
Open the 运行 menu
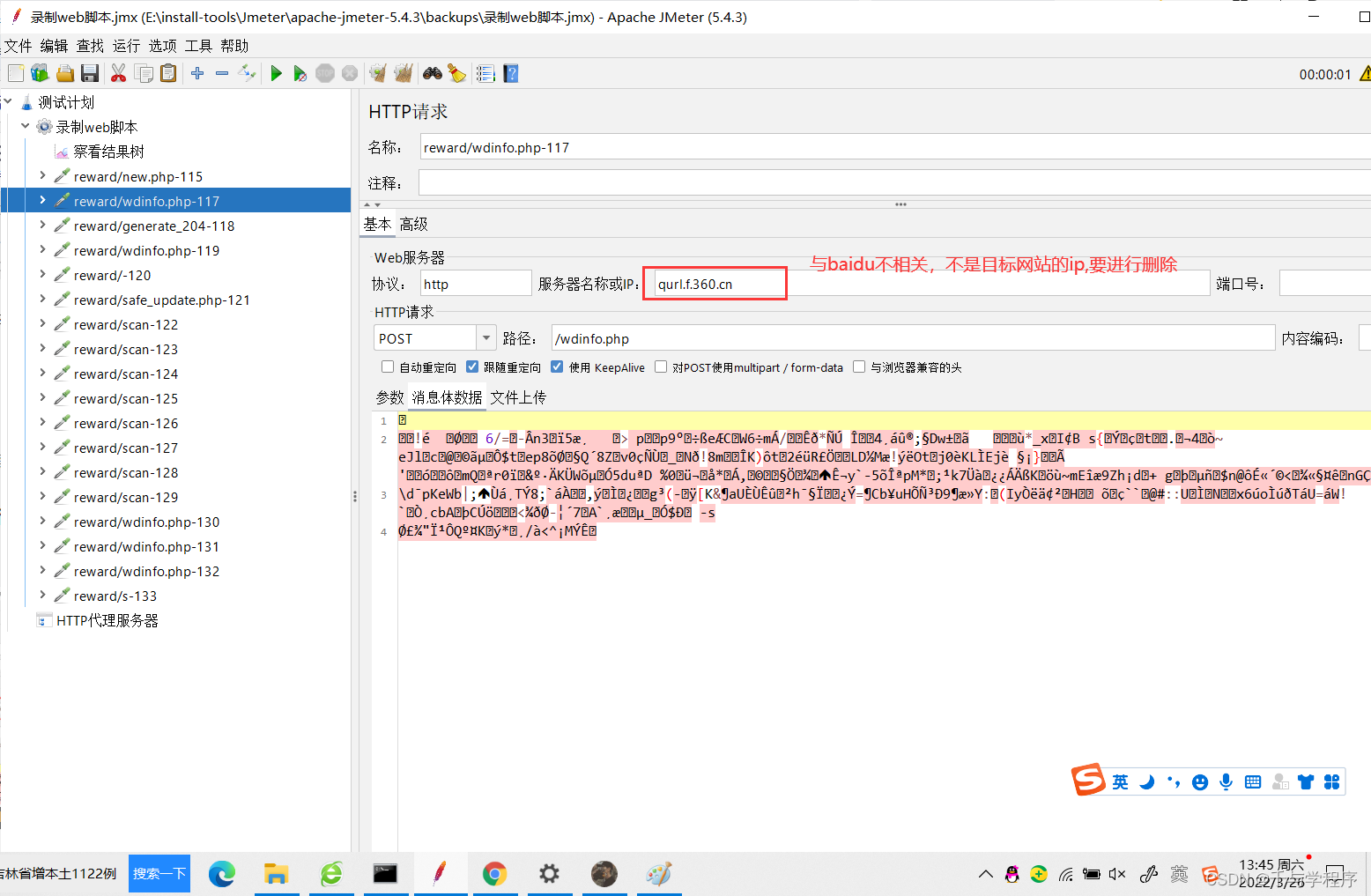coord(126,46)
